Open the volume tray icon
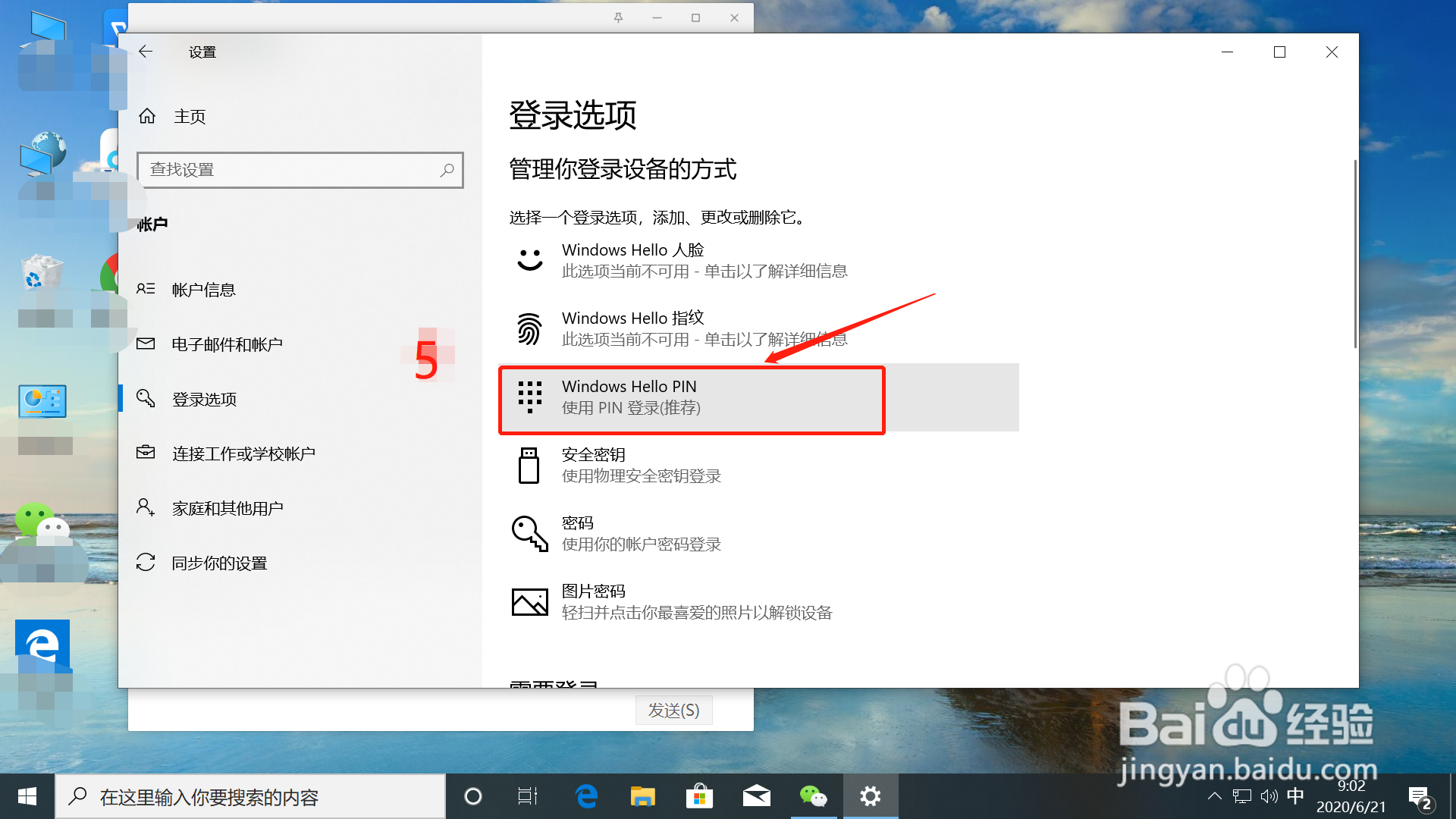 1269,796
